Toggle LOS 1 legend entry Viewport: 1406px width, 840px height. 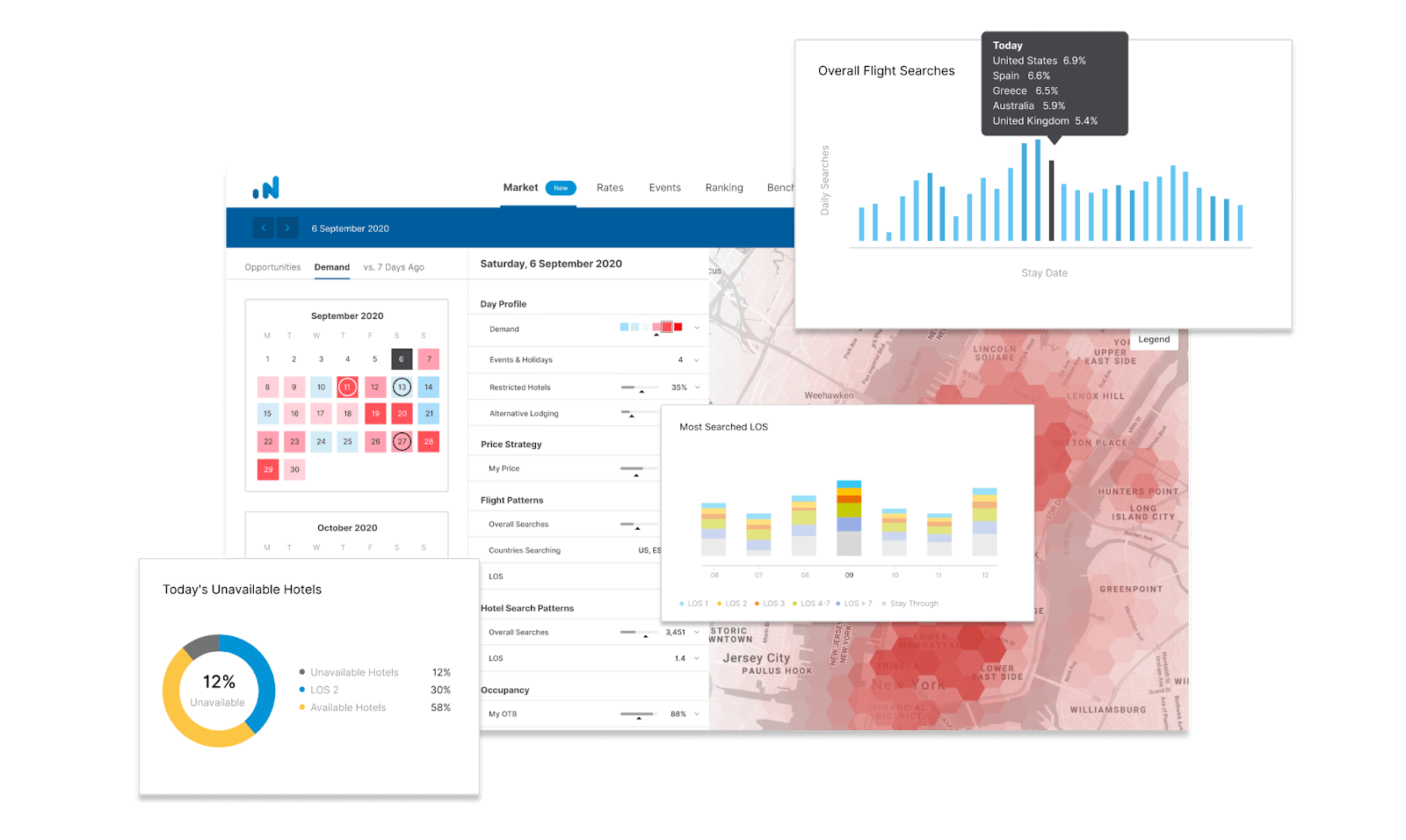(694, 604)
